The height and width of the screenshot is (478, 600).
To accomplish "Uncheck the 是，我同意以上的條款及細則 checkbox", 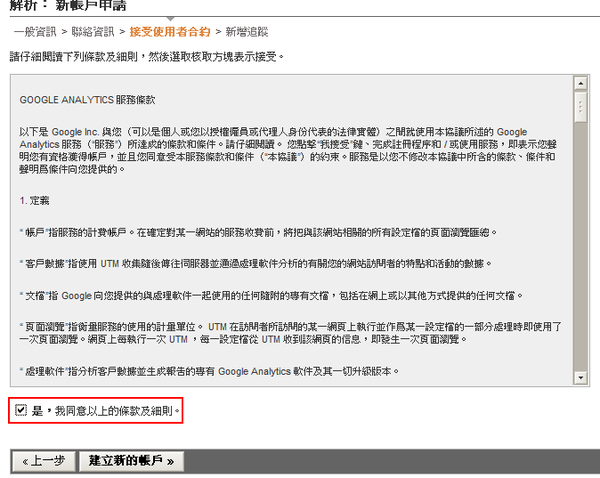I will click(x=21, y=410).
